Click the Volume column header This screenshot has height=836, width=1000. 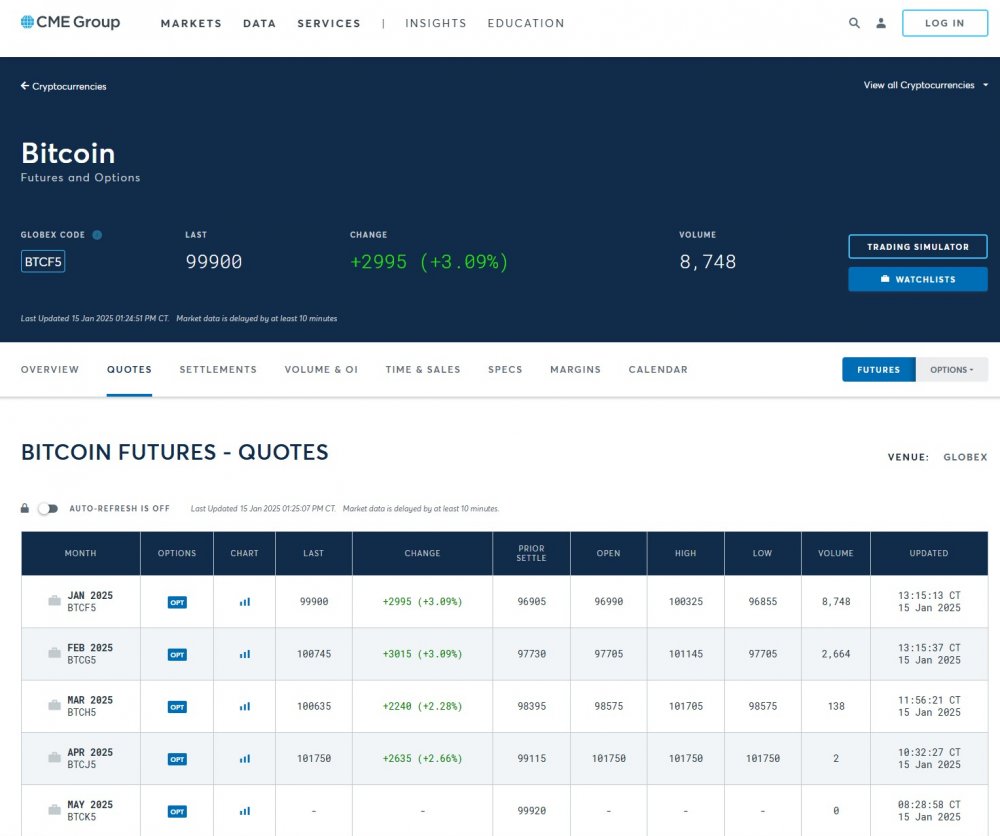835,554
